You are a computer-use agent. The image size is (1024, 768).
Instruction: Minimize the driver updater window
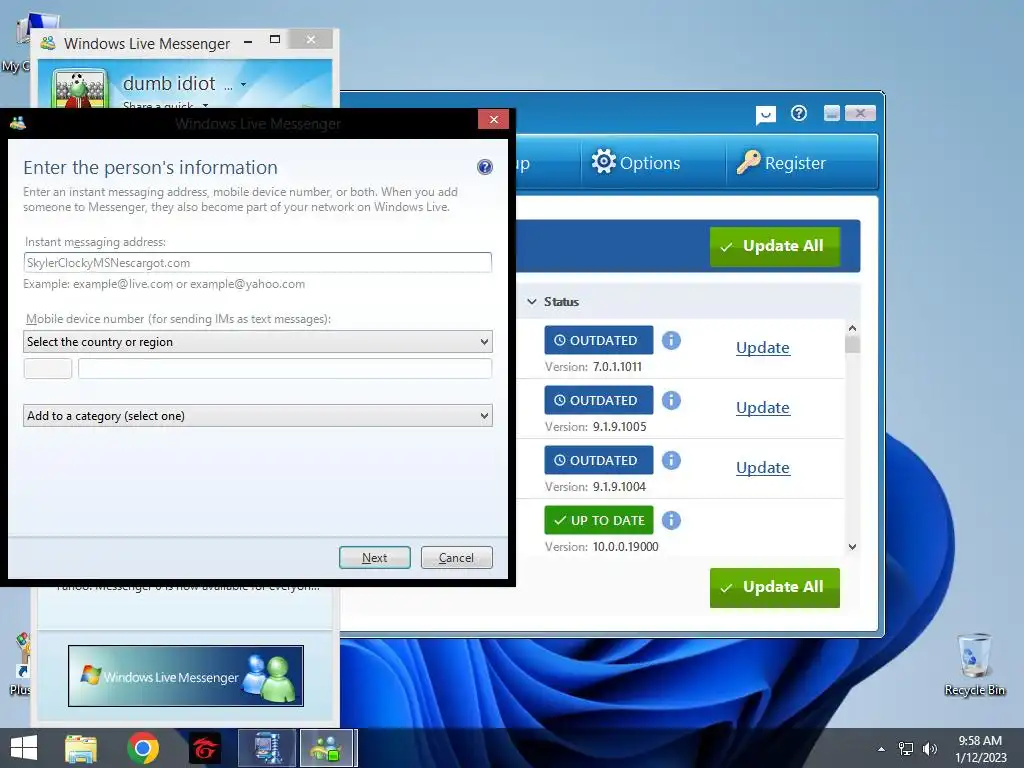[831, 114]
